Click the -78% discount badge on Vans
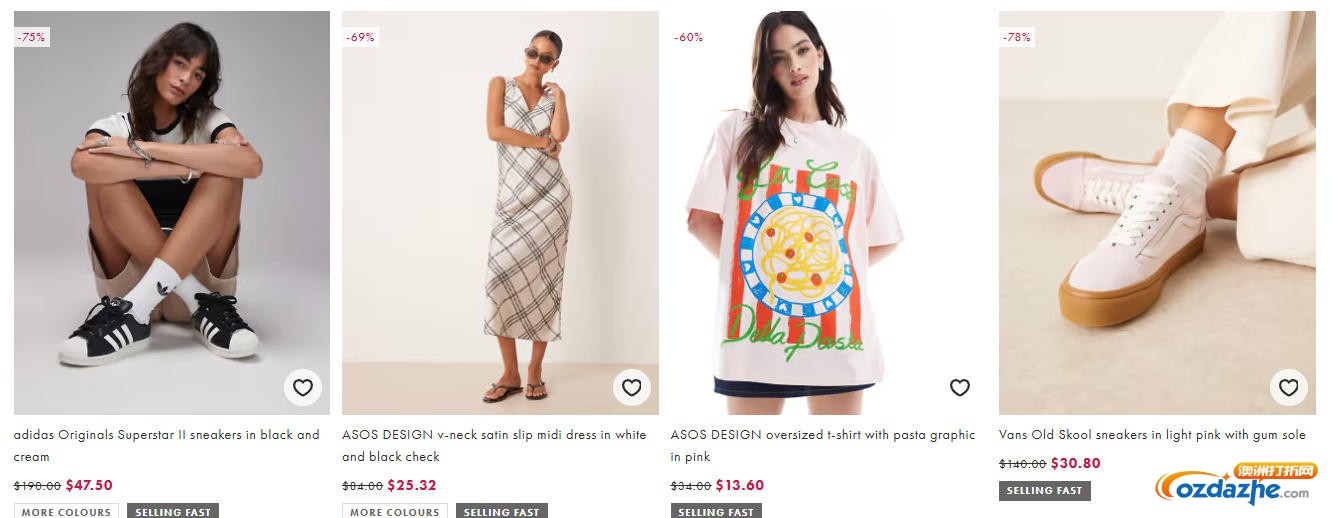Viewport: 1340px width, 518px height. [x=1017, y=37]
